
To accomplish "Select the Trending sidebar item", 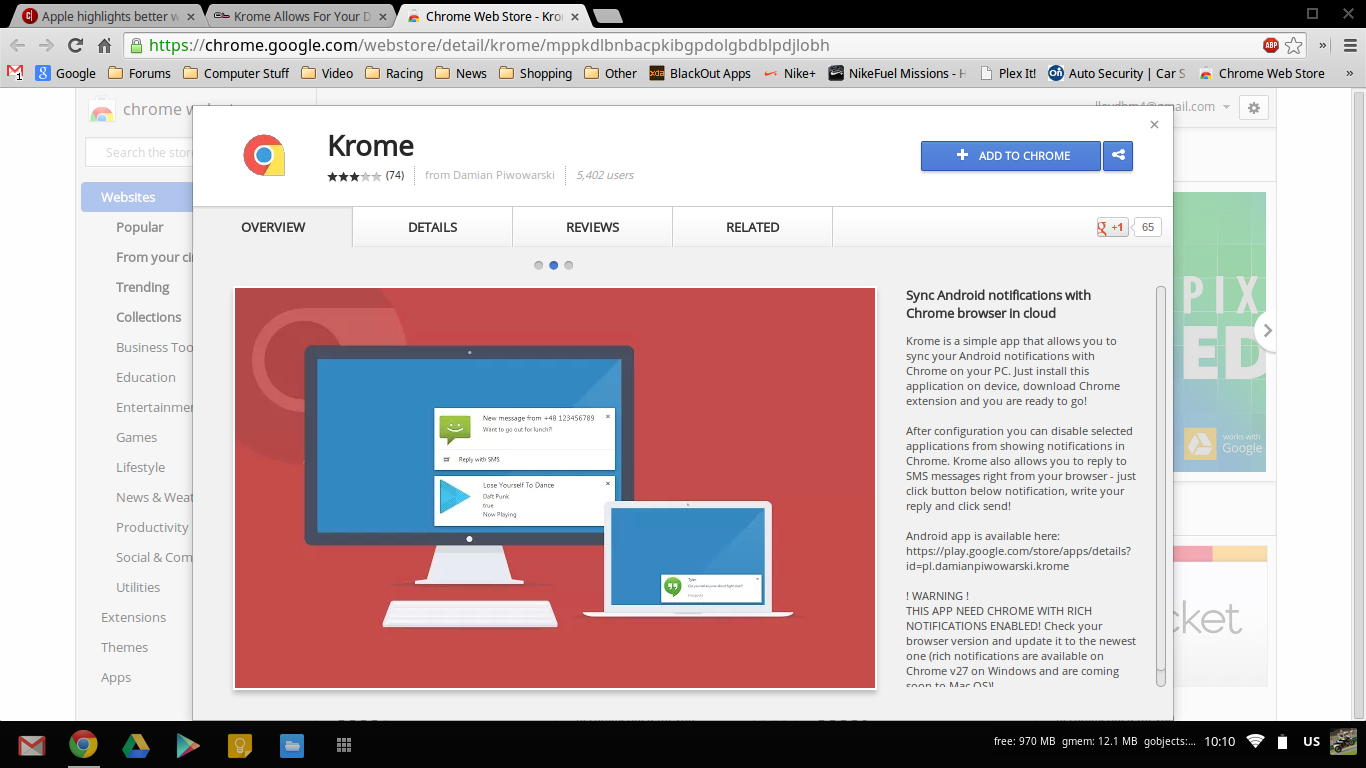I will coord(143,287).
